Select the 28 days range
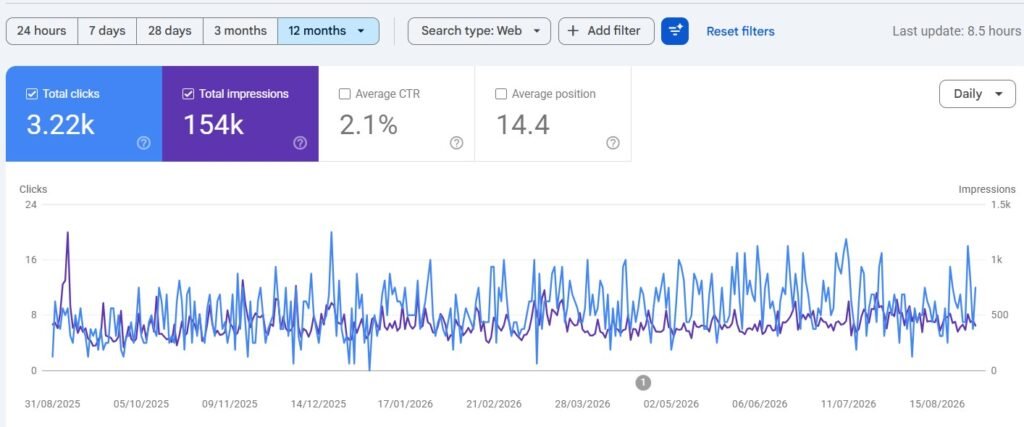1024x427 pixels. (x=170, y=31)
